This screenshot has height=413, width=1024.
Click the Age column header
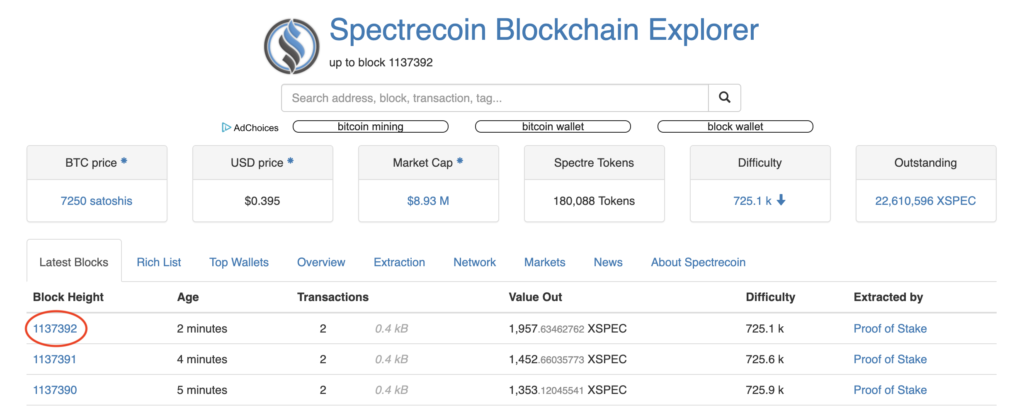tap(188, 297)
